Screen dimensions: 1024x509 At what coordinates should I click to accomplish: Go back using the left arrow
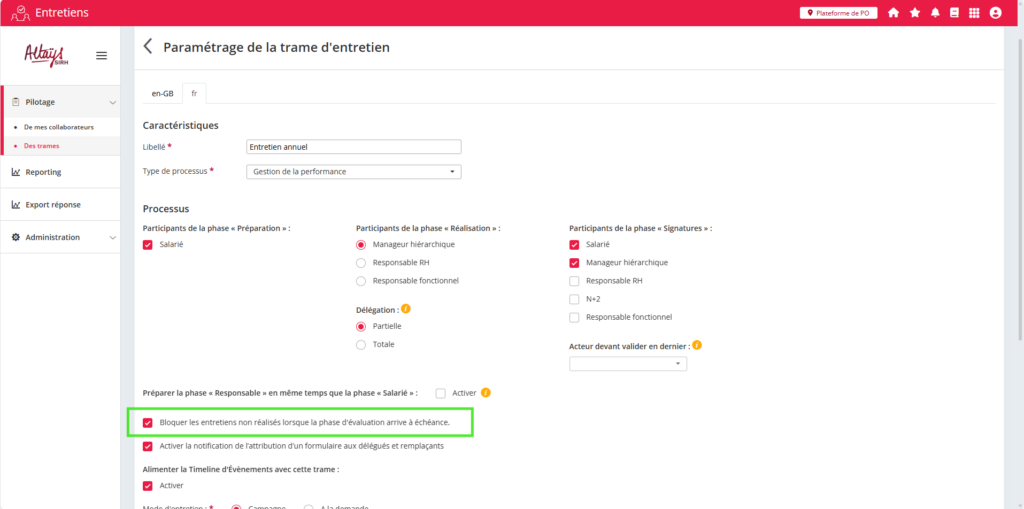pyautogui.click(x=148, y=47)
